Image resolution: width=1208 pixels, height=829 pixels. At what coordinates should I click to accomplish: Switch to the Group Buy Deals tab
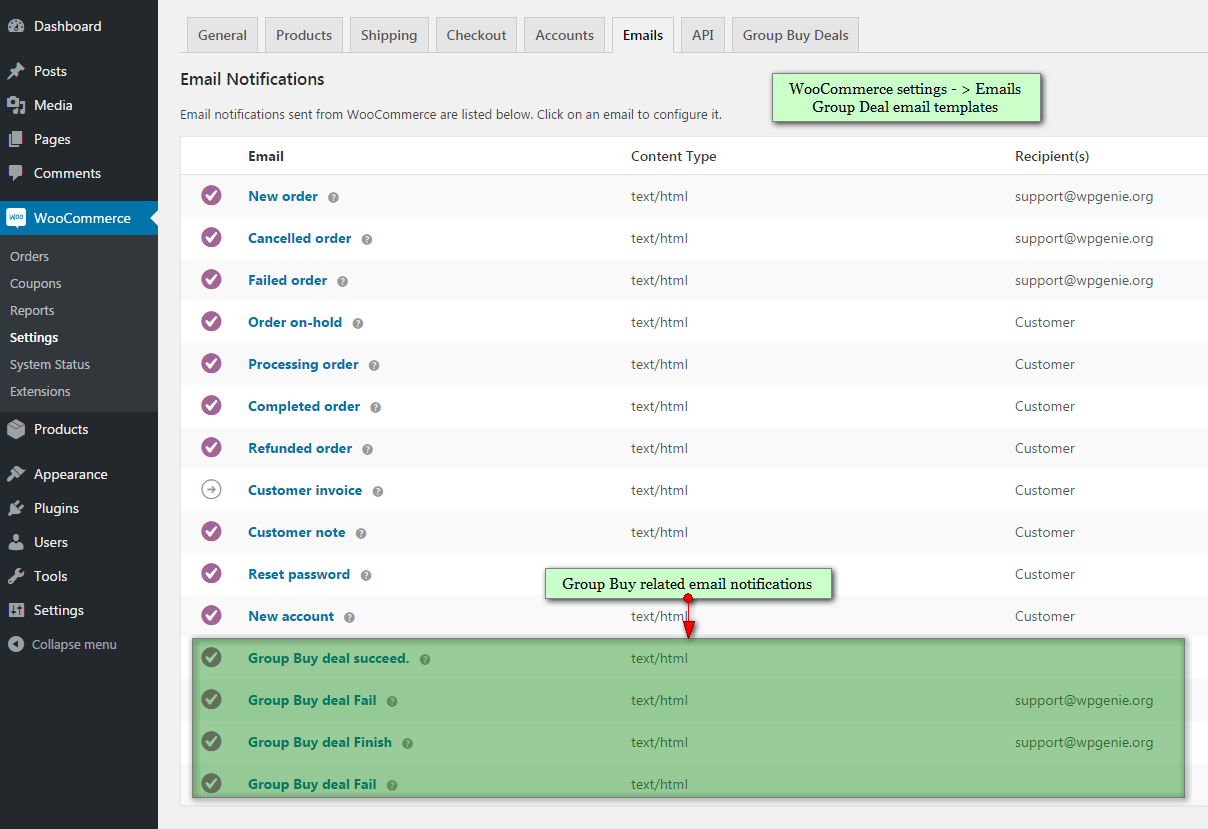(794, 34)
